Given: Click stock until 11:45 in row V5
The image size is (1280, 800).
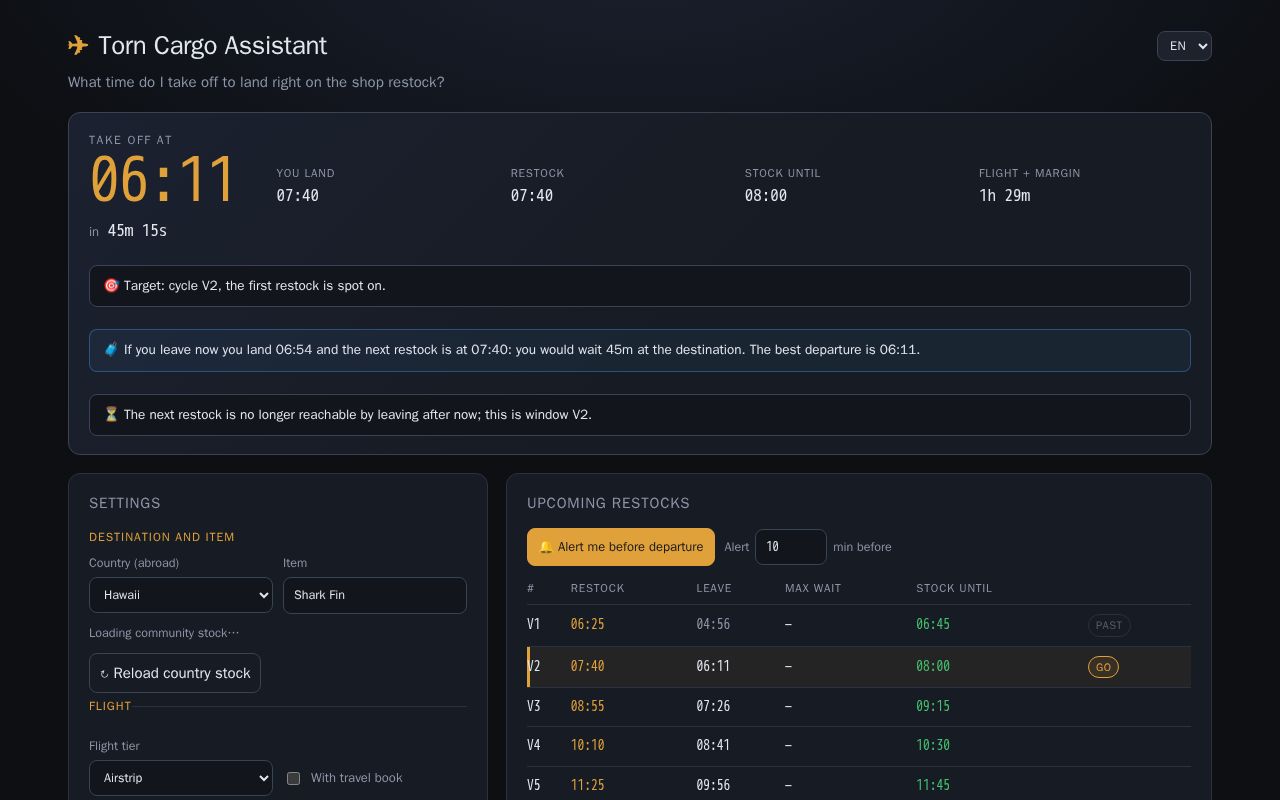Looking at the screenshot, I should click(933, 785).
